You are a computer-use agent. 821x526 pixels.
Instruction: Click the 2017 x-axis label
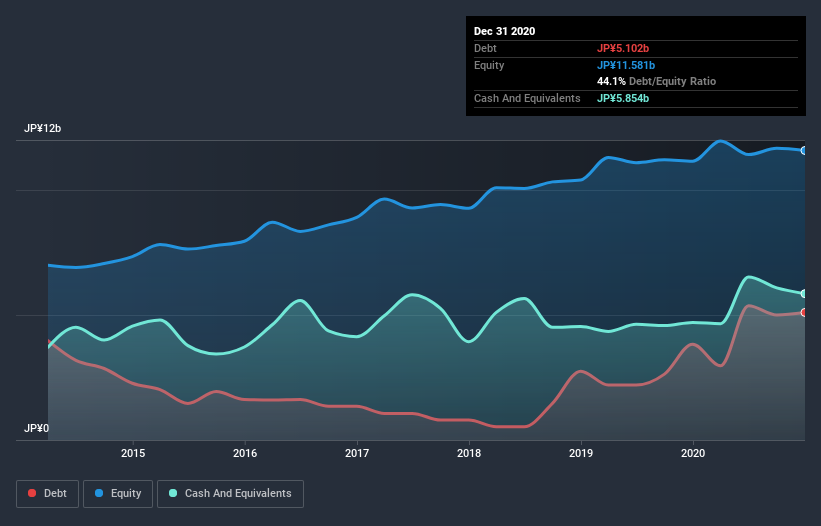(x=357, y=453)
